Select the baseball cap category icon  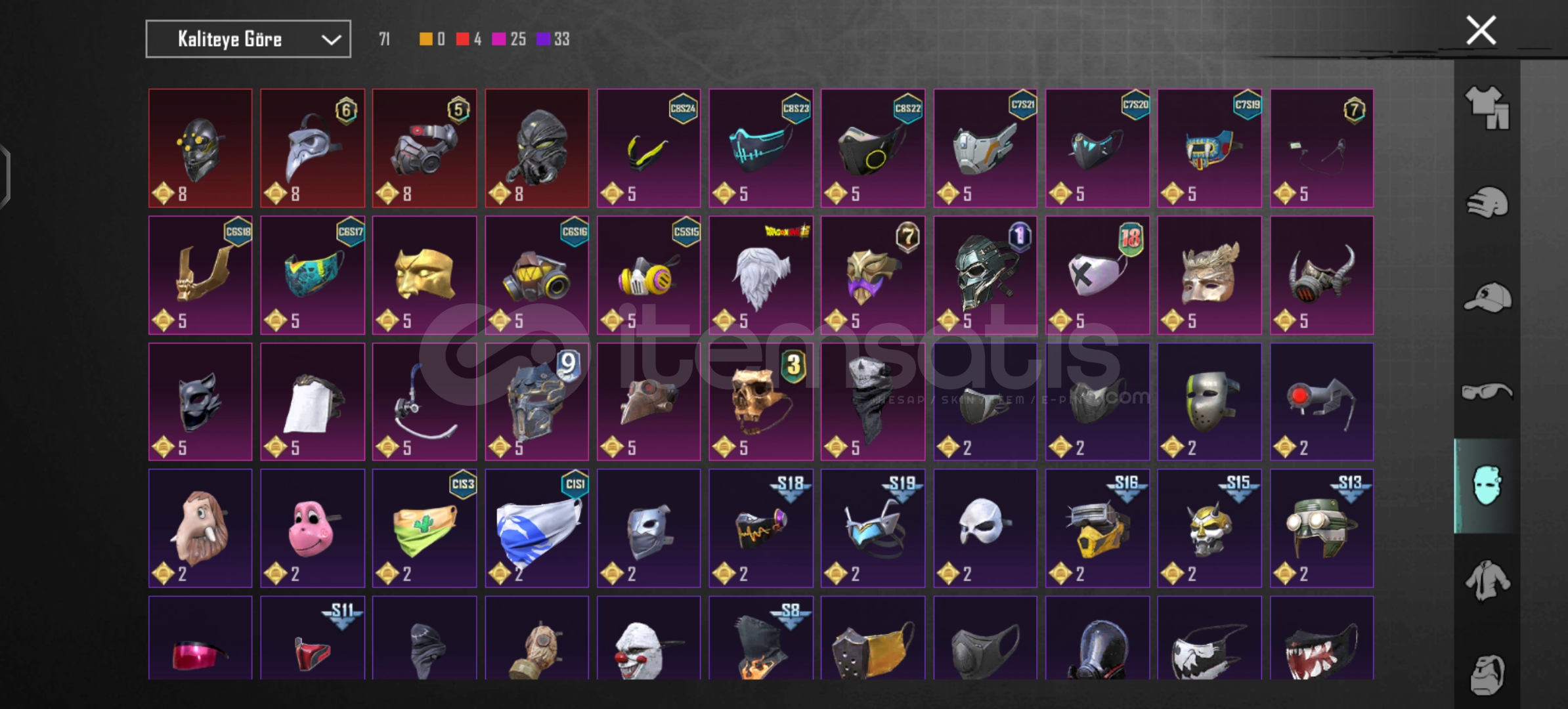pyautogui.click(x=1487, y=297)
